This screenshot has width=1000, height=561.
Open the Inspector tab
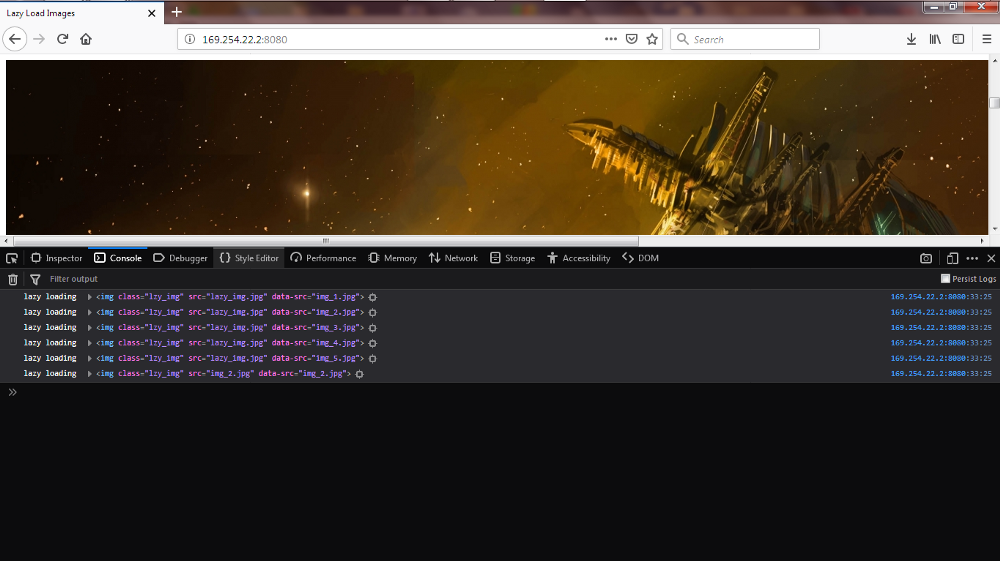[57, 258]
